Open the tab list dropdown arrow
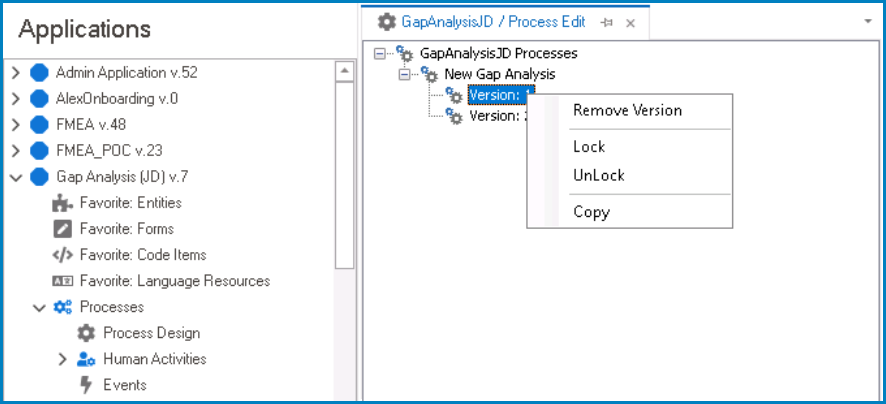This screenshot has height=404, width=886. point(866,19)
